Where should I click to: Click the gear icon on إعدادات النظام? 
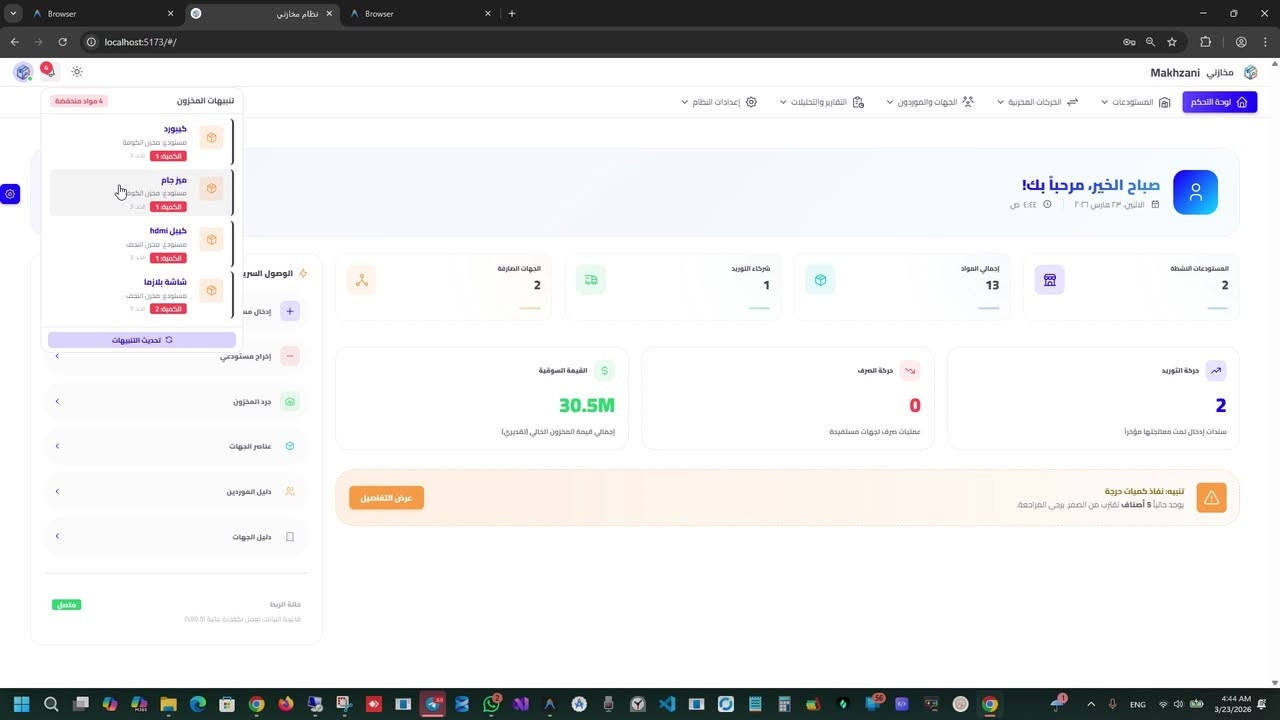(x=750, y=101)
